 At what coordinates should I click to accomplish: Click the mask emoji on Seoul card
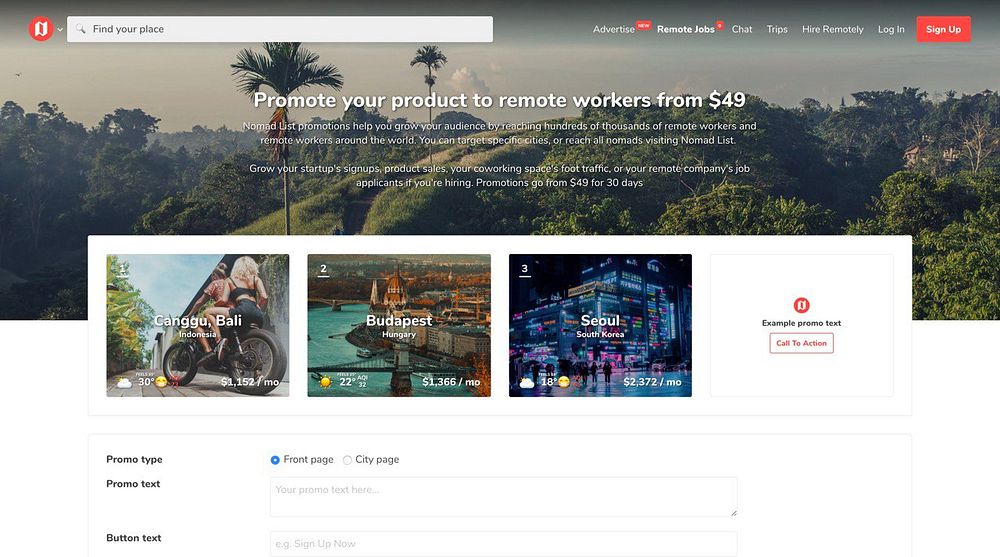(564, 382)
